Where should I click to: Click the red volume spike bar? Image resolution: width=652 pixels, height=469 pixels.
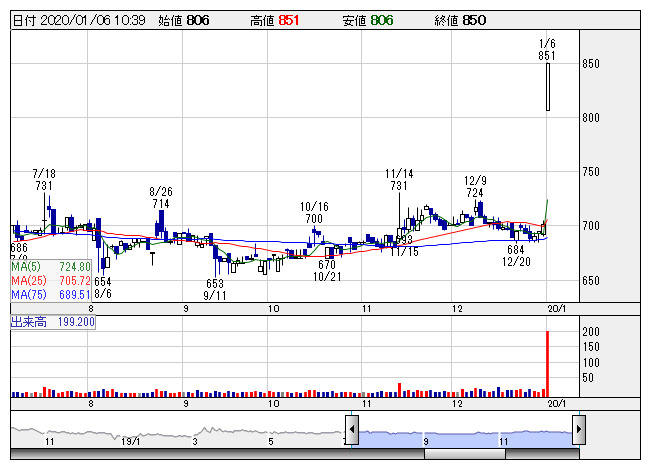(x=548, y=362)
